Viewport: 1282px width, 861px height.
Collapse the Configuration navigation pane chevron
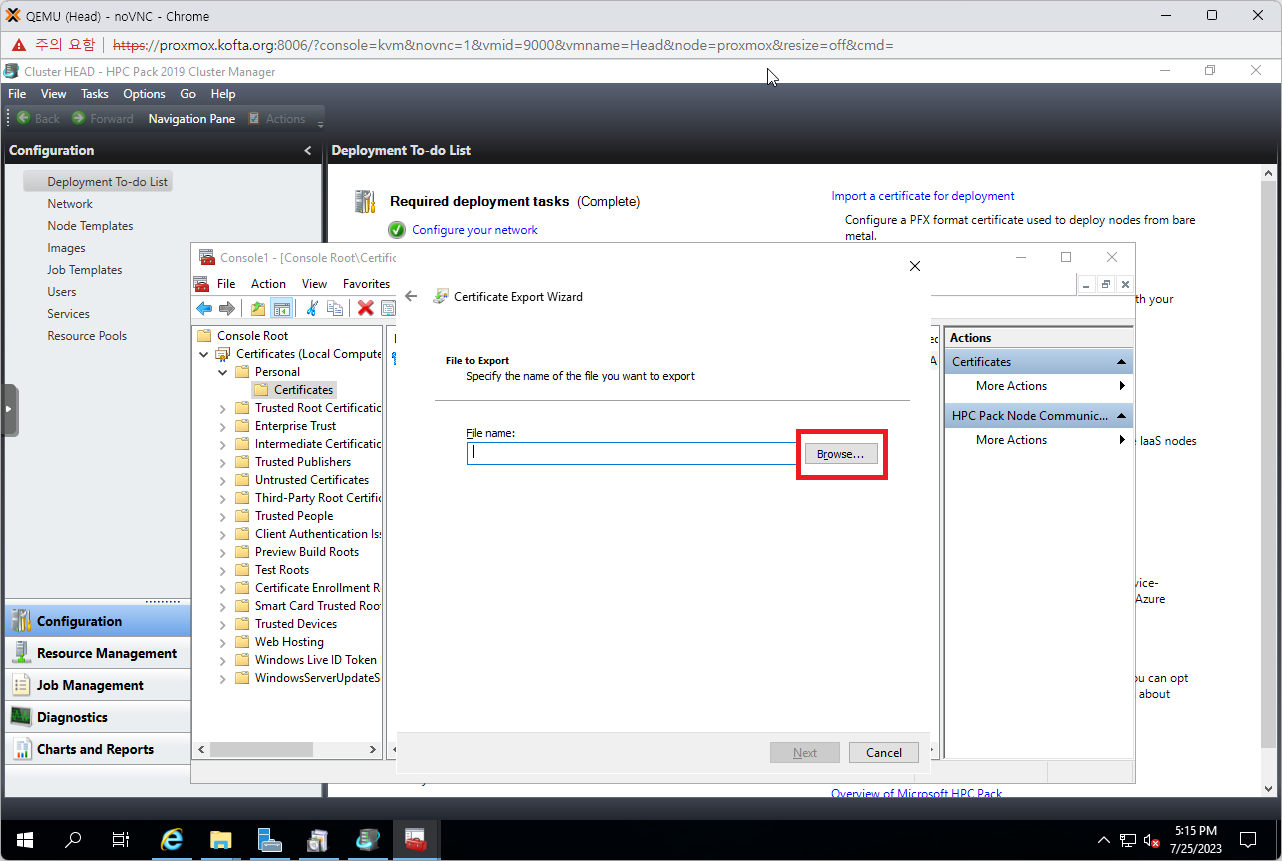tap(307, 151)
